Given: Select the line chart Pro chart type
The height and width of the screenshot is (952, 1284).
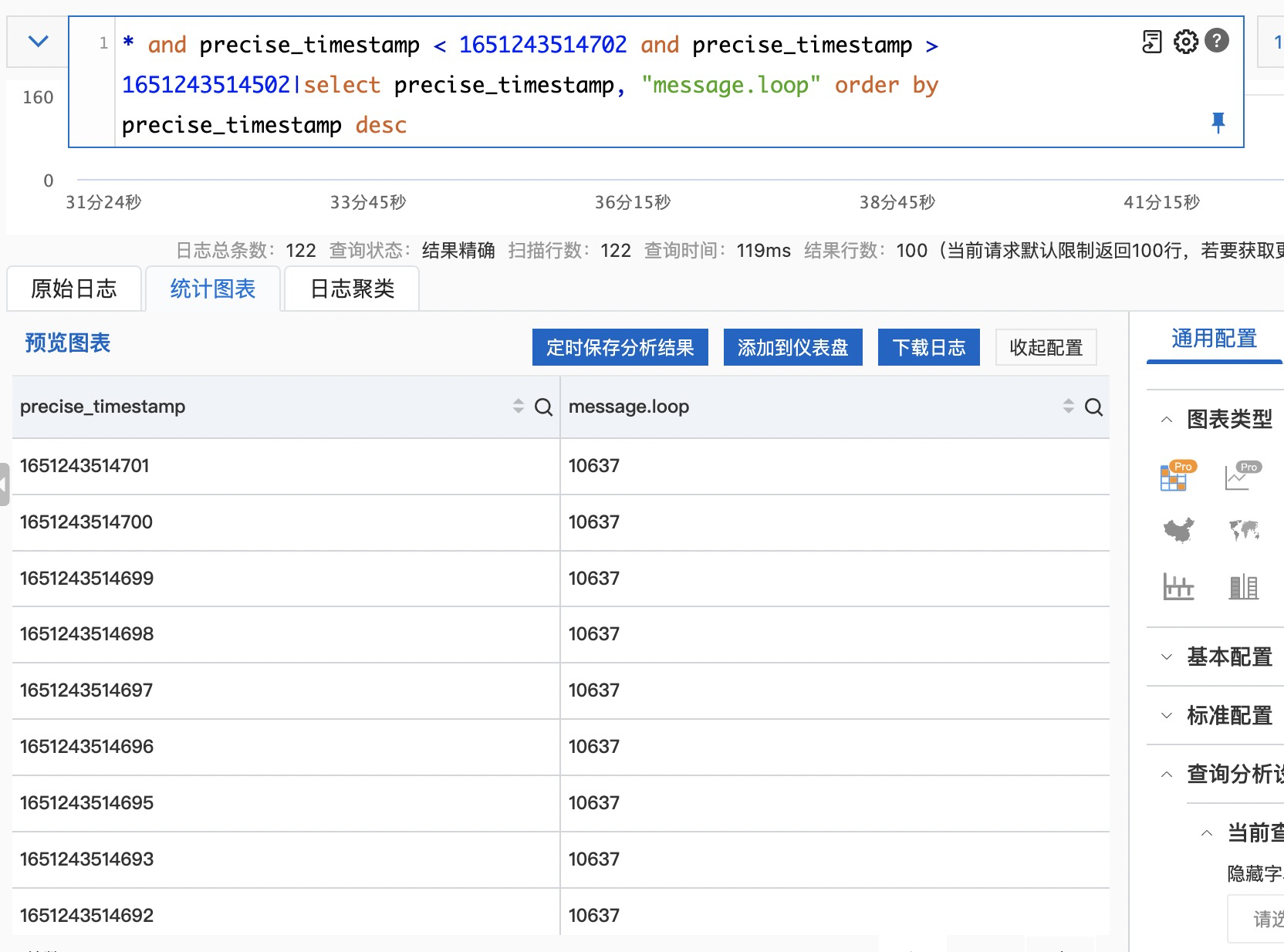Looking at the screenshot, I should 1242,476.
